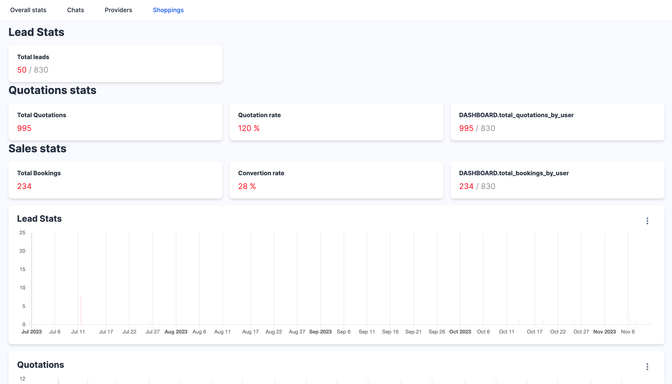Click the Sales stats heading

click(37, 148)
